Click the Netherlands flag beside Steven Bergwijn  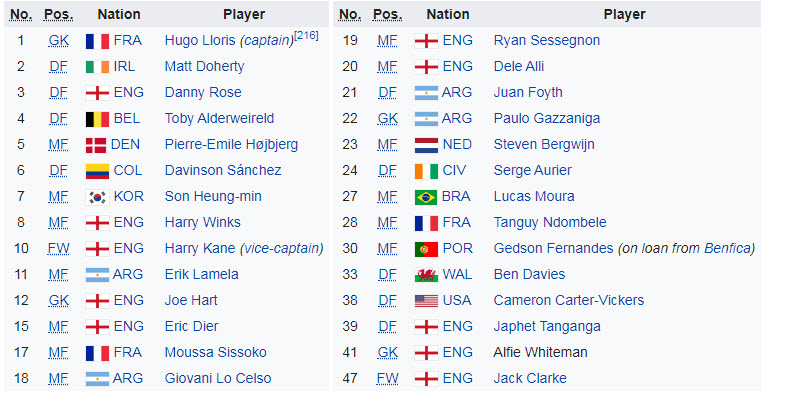pos(426,145)
